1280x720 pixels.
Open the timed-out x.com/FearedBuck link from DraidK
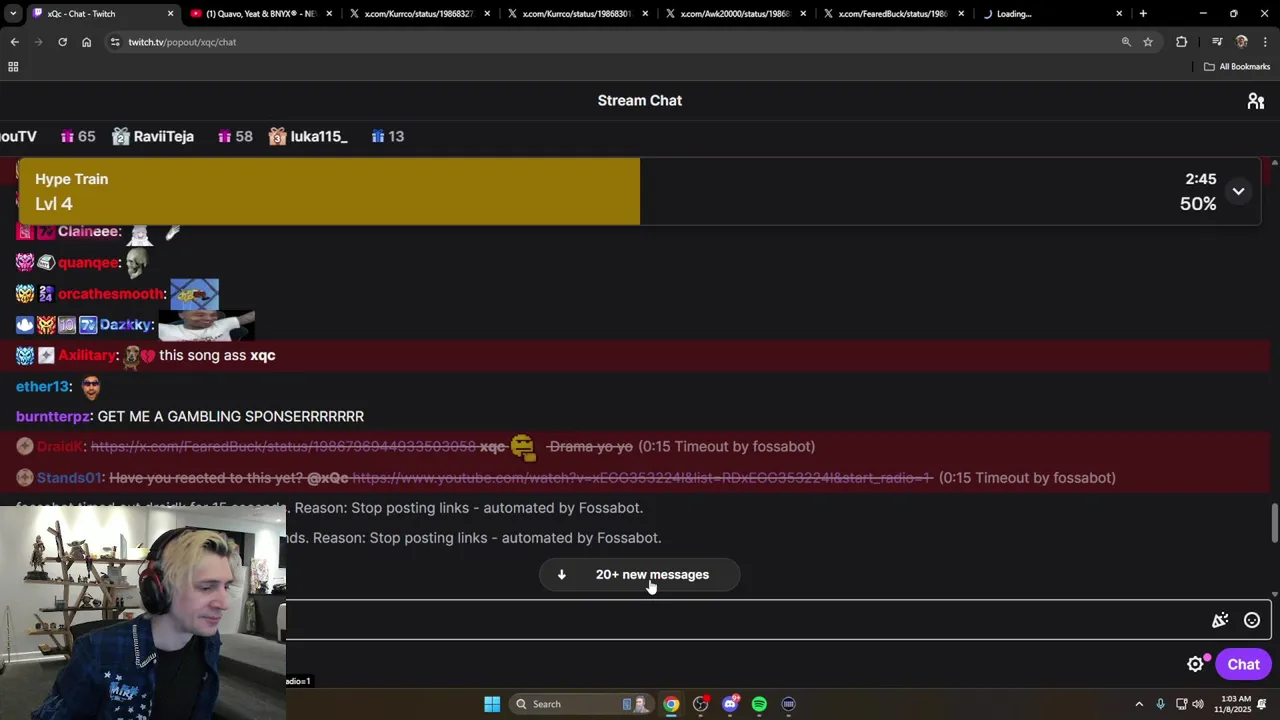coord(283,447)
